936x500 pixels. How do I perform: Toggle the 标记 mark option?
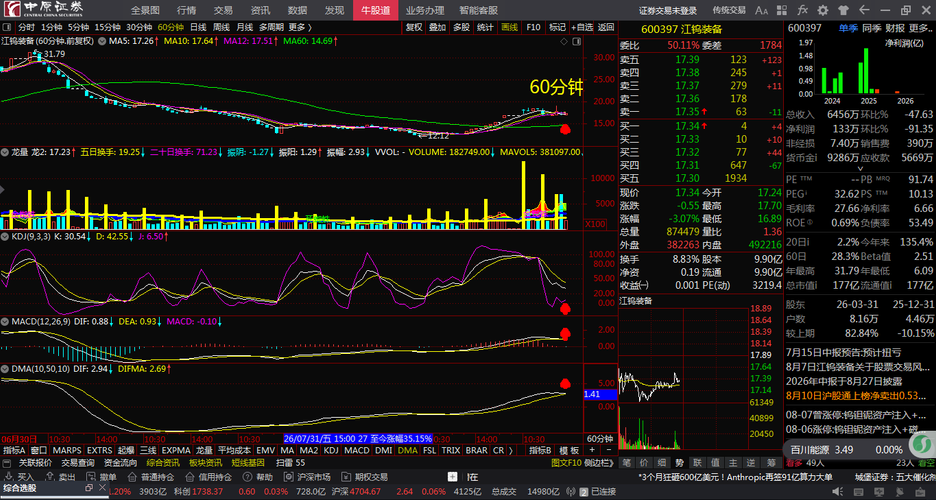[x=558, y=27]
